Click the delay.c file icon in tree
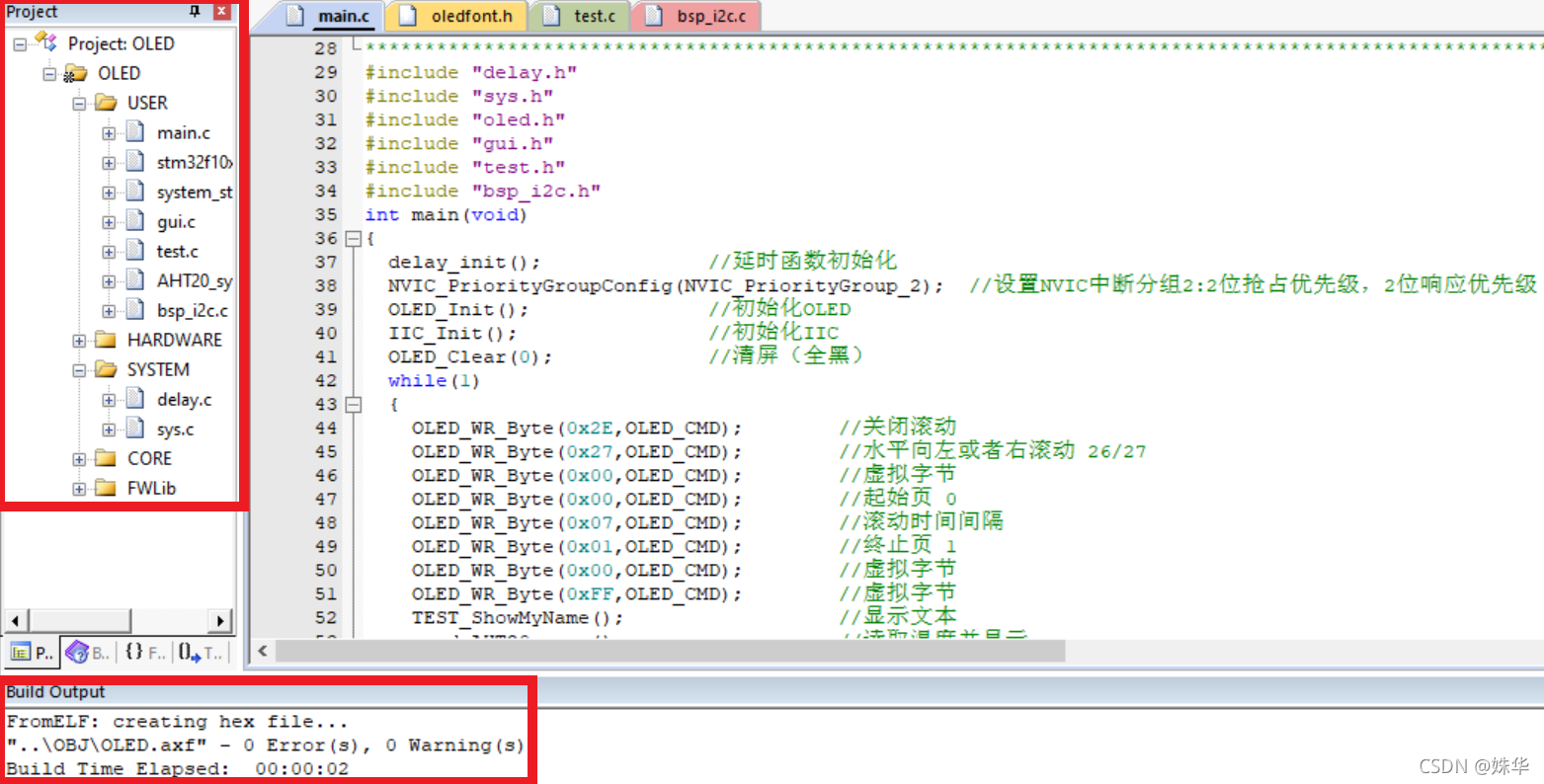The height and width of the screenshot is (784, 1544). 135,399
